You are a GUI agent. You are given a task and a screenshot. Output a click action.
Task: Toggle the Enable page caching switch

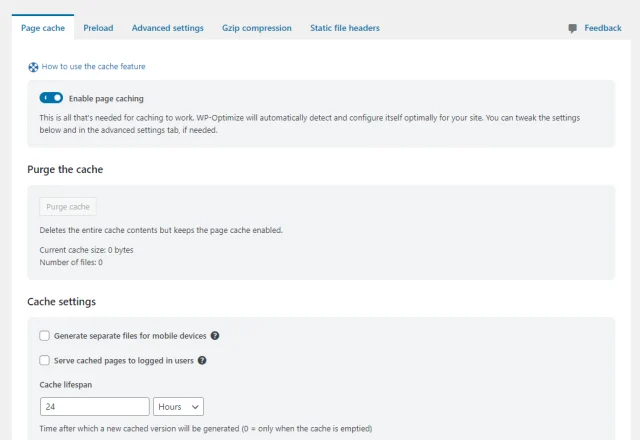51,98
